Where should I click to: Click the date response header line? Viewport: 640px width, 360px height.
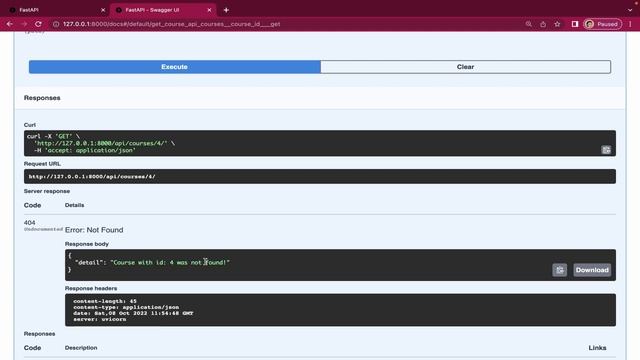pos(133,313)
